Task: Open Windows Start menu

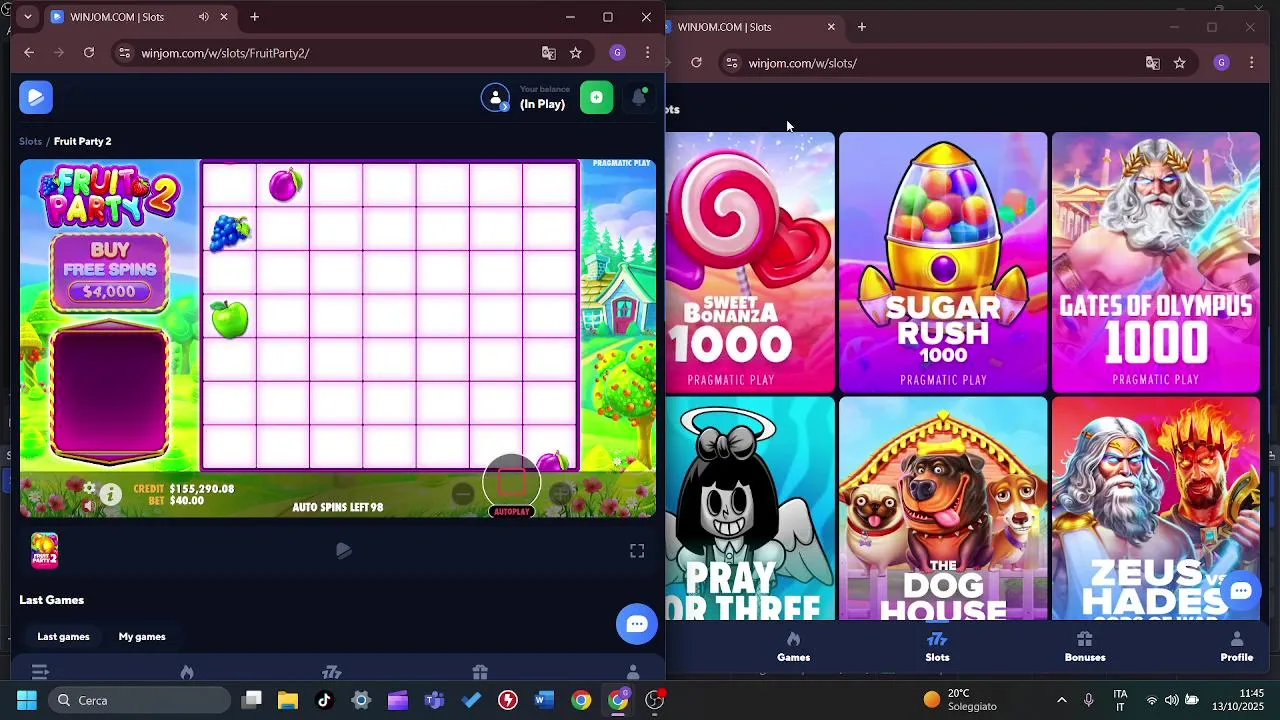Action: click(27, 700)
